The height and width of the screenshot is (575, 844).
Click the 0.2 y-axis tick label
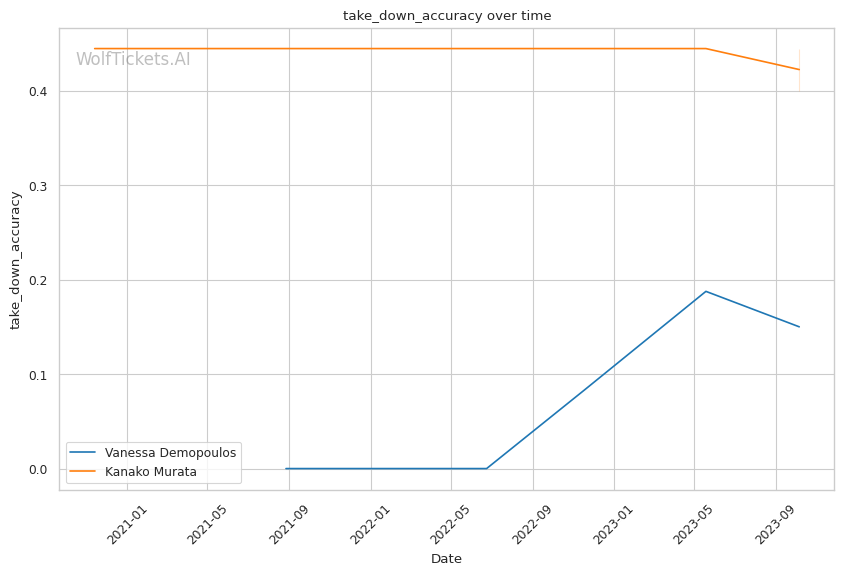(x=41, y=281)
